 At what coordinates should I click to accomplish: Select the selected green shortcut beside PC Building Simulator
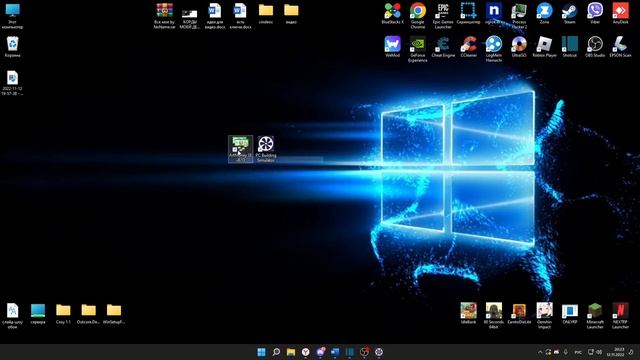click(x=240, y=149)
